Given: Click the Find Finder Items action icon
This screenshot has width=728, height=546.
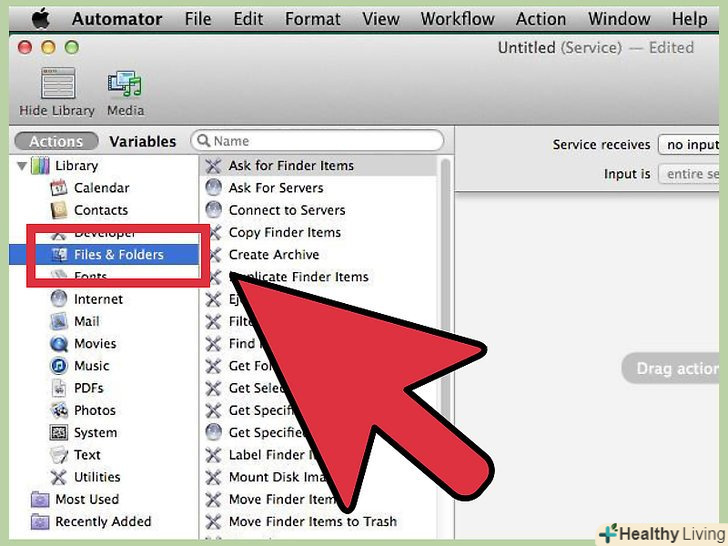Looking at the screenshot, I should (x=213, y=344).
